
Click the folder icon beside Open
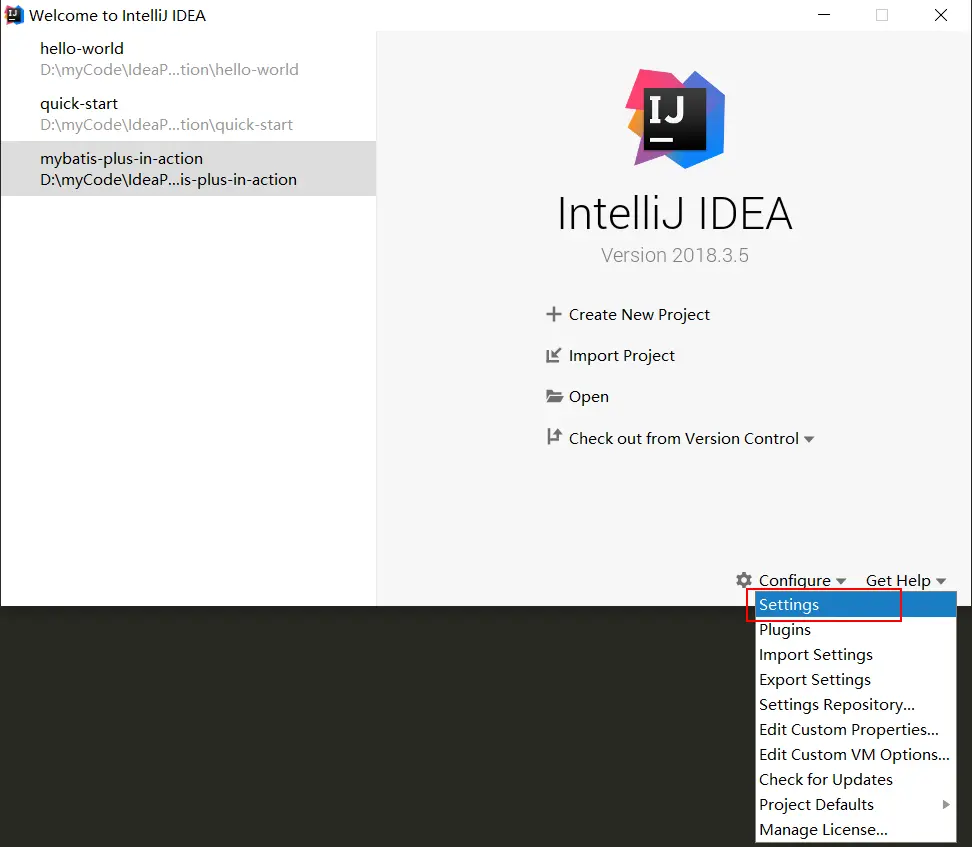(554, 396)
